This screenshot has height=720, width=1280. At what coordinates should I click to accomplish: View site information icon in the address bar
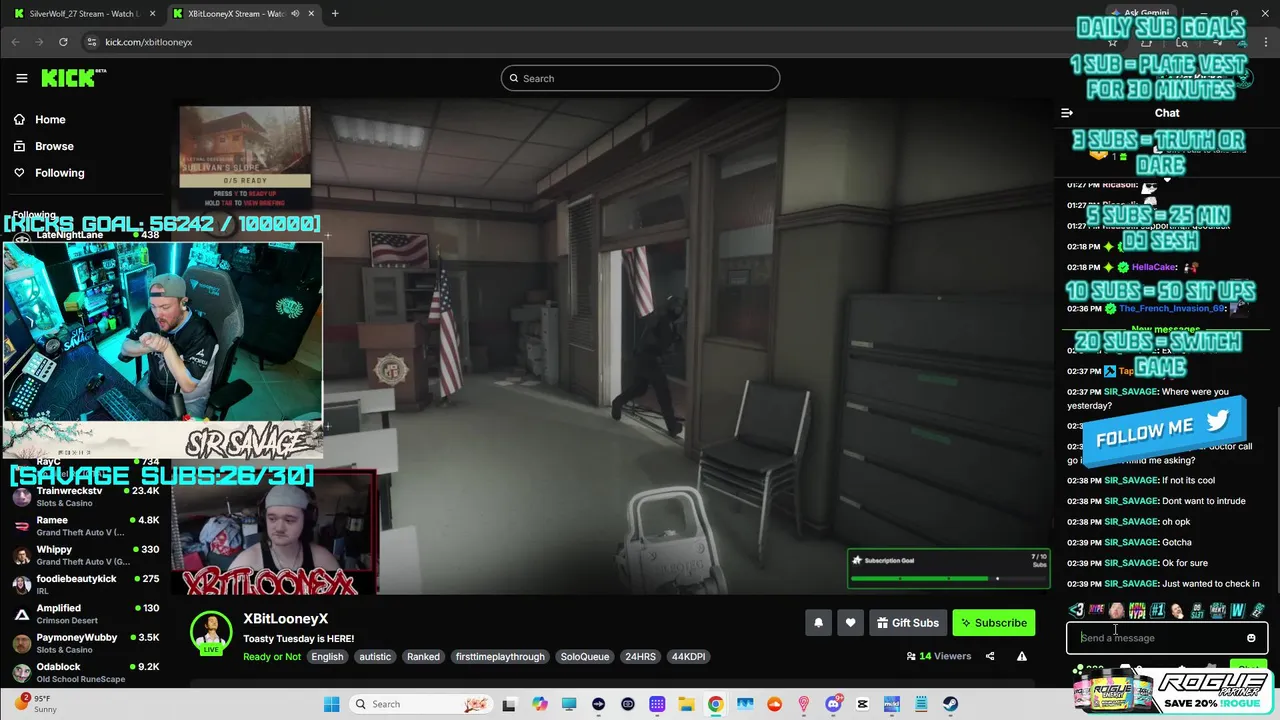pyautogui.click(x=92, y=42)
